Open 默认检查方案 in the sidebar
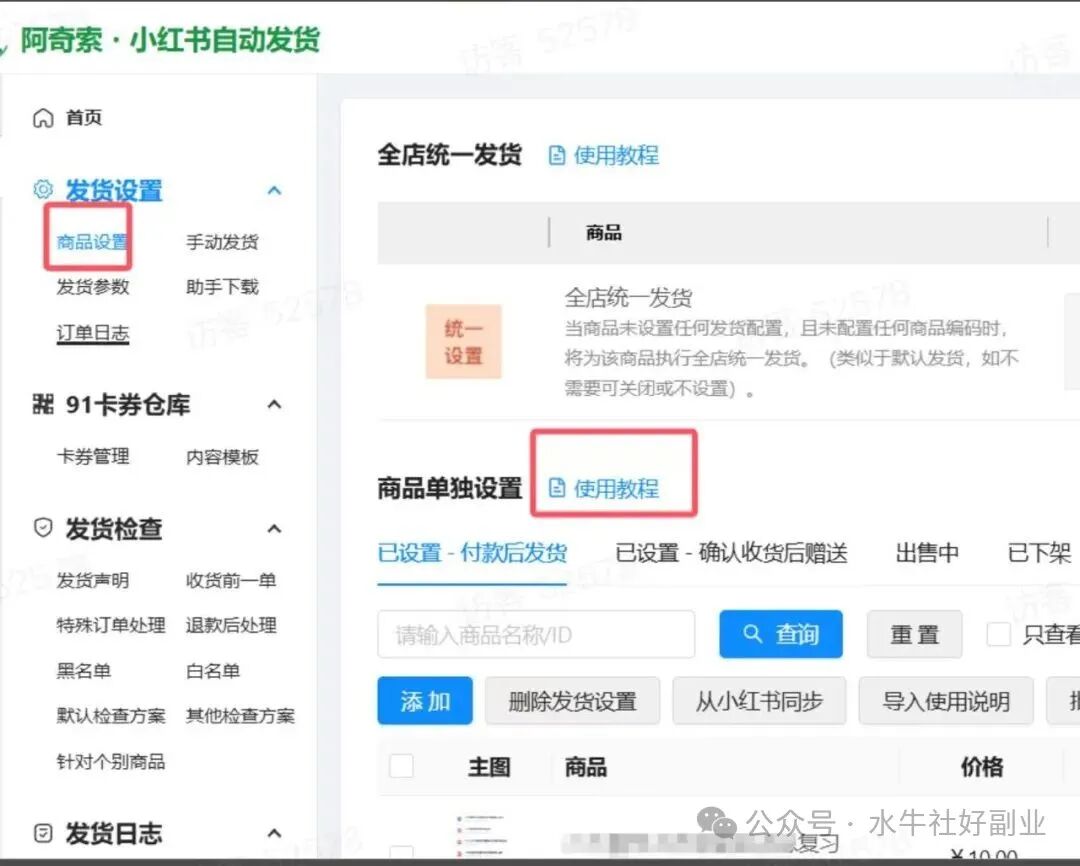The image size is (1080, 866). (111, 716)
